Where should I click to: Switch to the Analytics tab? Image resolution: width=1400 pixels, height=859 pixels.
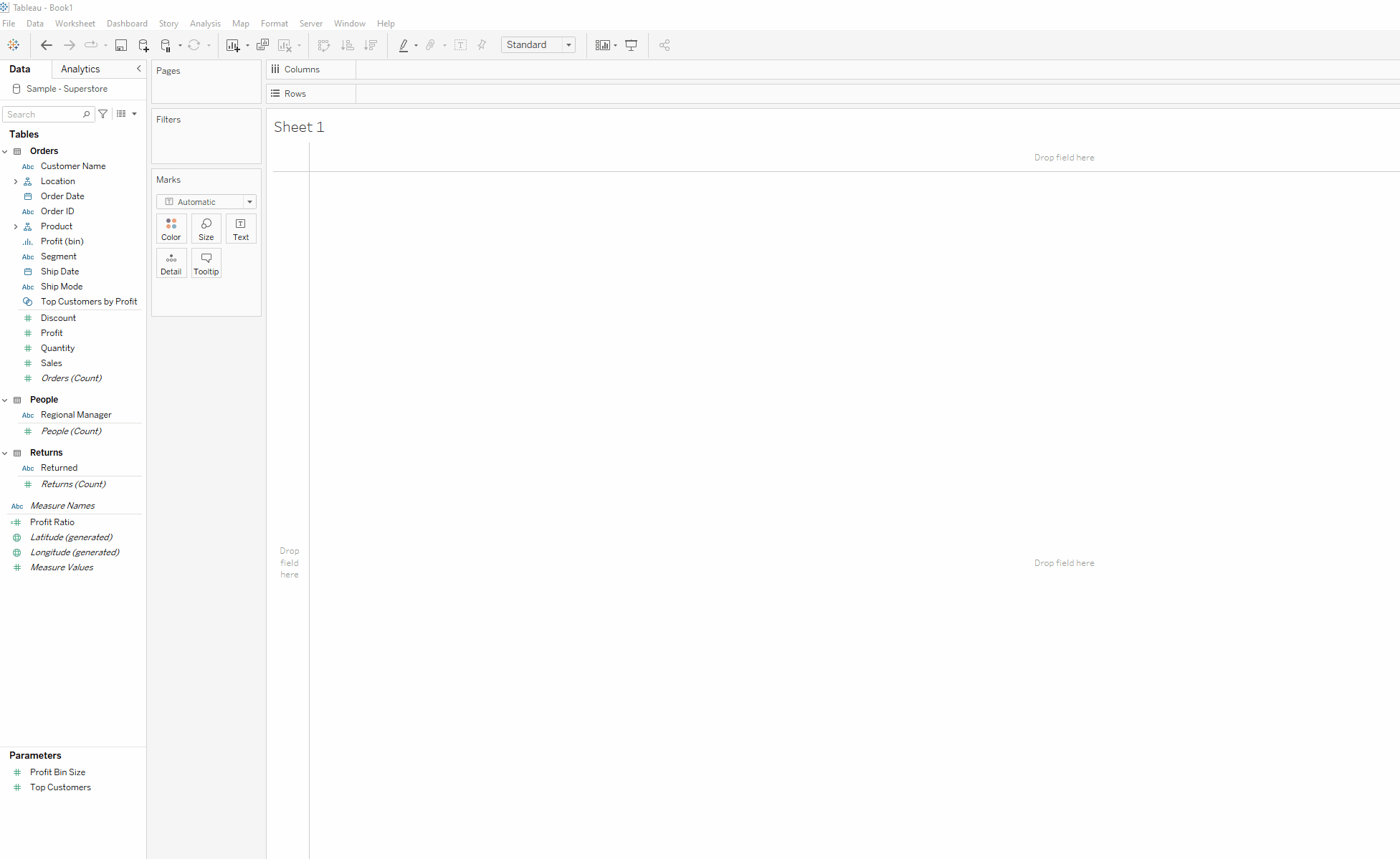(80, 69)
